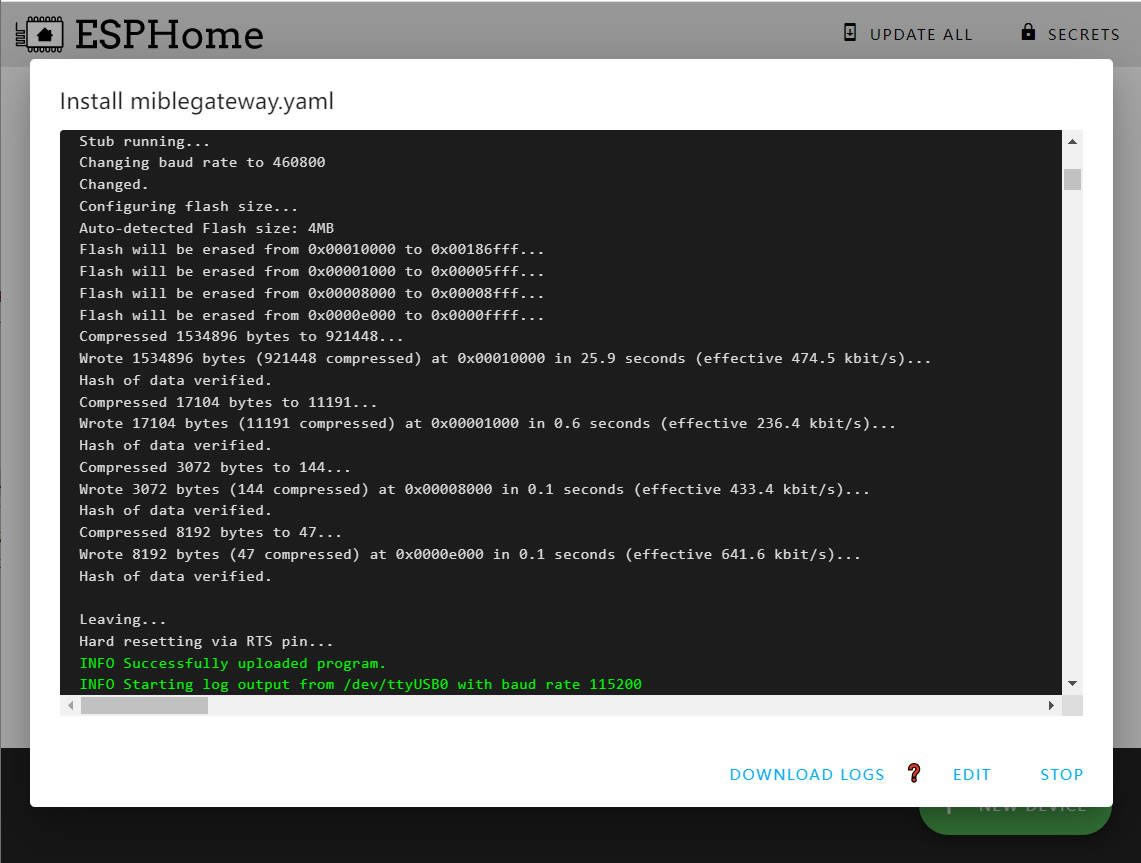The height and width of the screenshot is (863, 1141).
Task: Click 'Compressed 17104 bytes to 11191...' line
Action: pos(228,402)
